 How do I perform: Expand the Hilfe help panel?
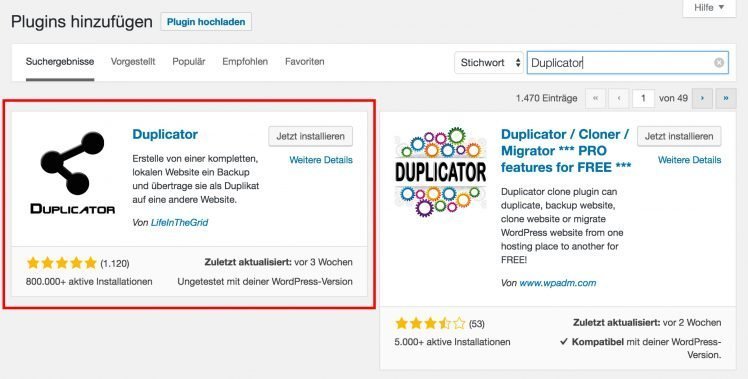[709, 8]
